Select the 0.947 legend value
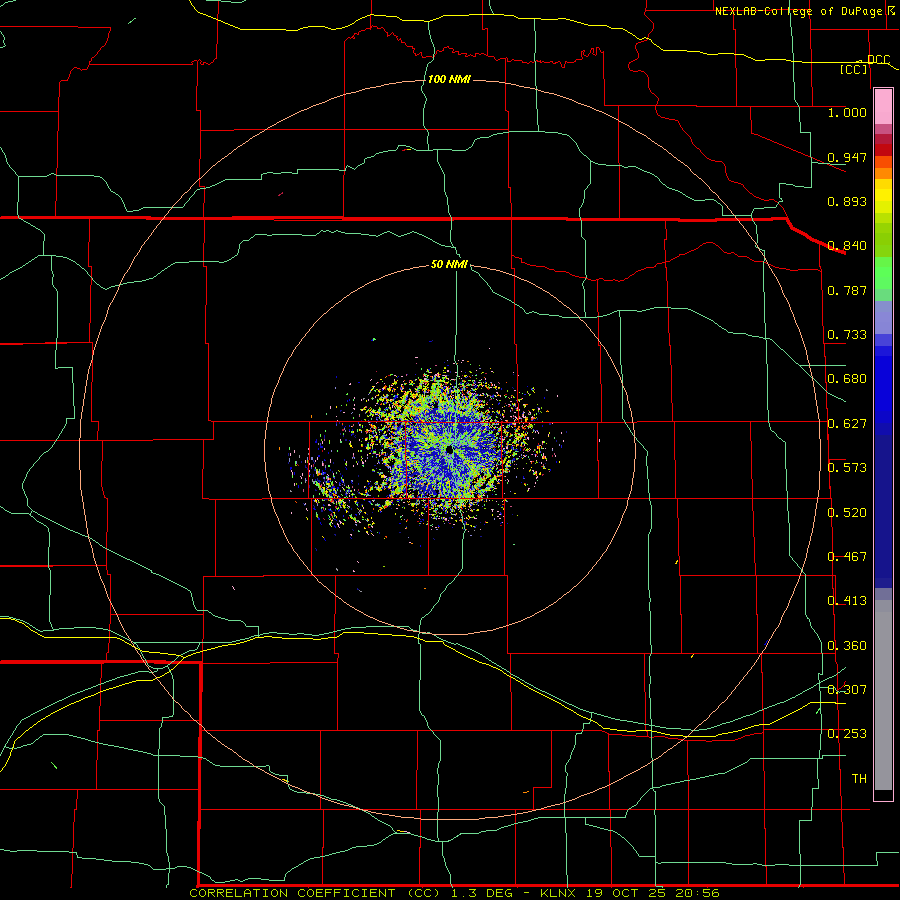Viewport: 900px width, 900px height. tap(847, 157)
